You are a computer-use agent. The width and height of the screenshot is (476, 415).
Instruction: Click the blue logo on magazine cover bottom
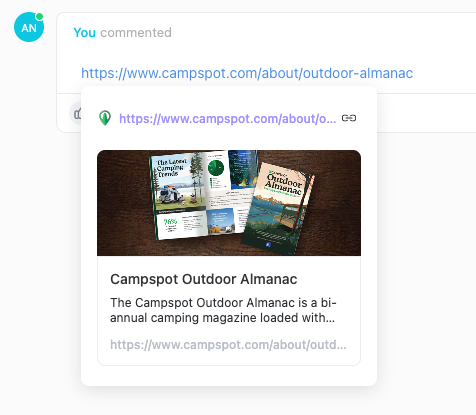coord(268,244)
